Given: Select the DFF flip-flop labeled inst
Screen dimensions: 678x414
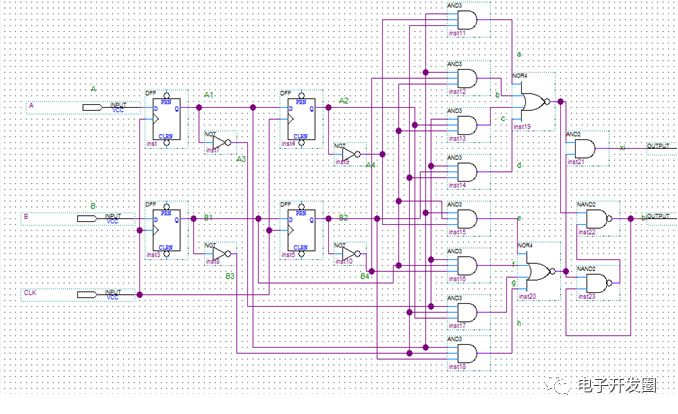Looking at the screenshot, I should (x=167, y=119).
